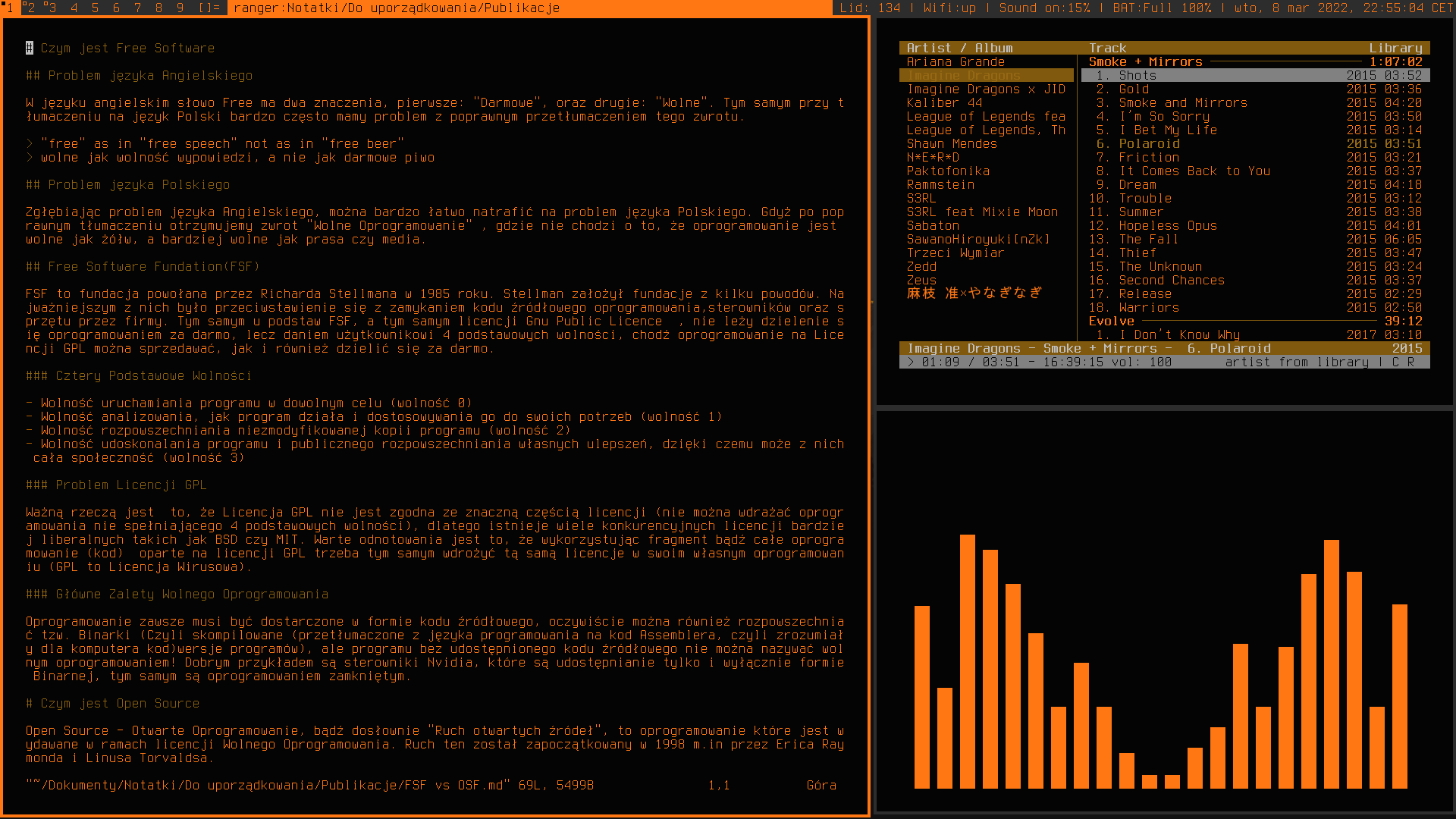
Task: Select Rammstein in the artist list
Action: (940, 185)
